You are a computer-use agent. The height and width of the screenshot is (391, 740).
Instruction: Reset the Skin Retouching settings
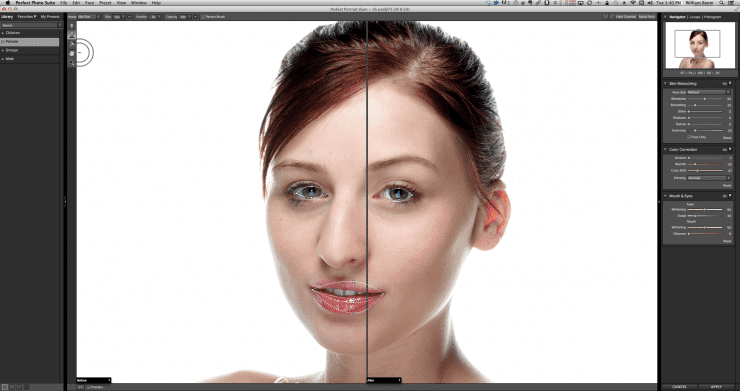tap(727, 137)
